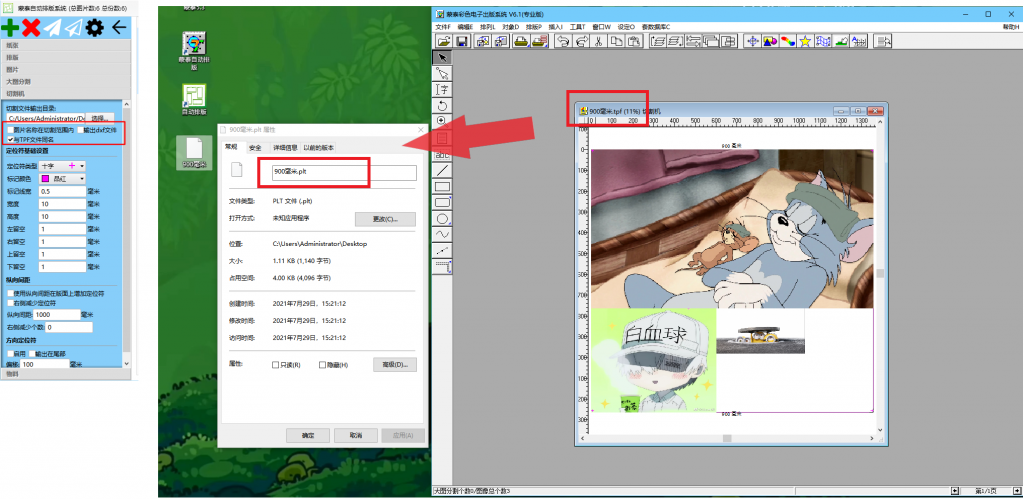Screen dimensions: 1024x499
Task: Click 取消 in properties dialog
Action: [355, 435]
